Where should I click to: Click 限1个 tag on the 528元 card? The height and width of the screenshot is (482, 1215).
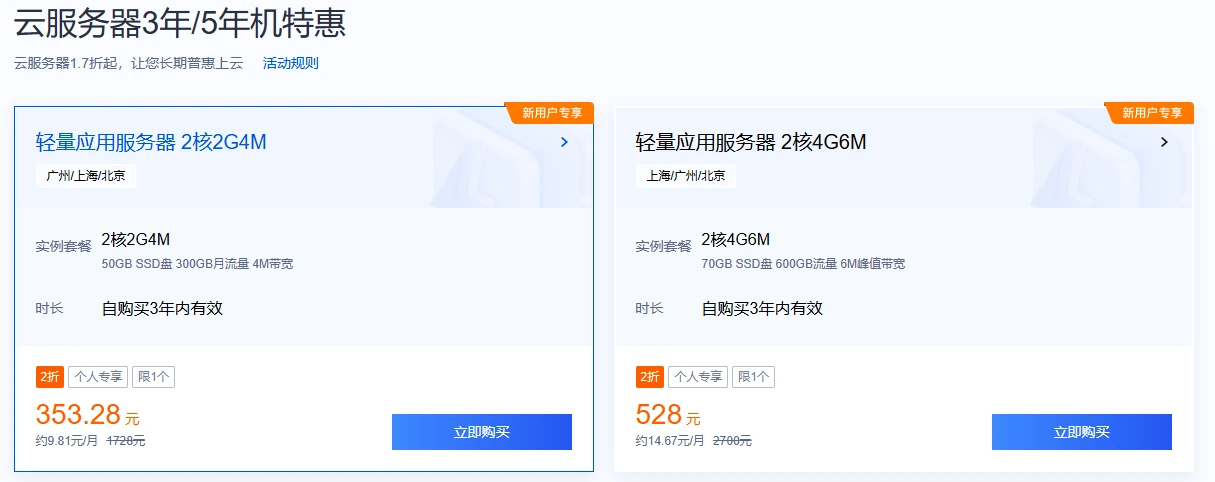[754, 377]
